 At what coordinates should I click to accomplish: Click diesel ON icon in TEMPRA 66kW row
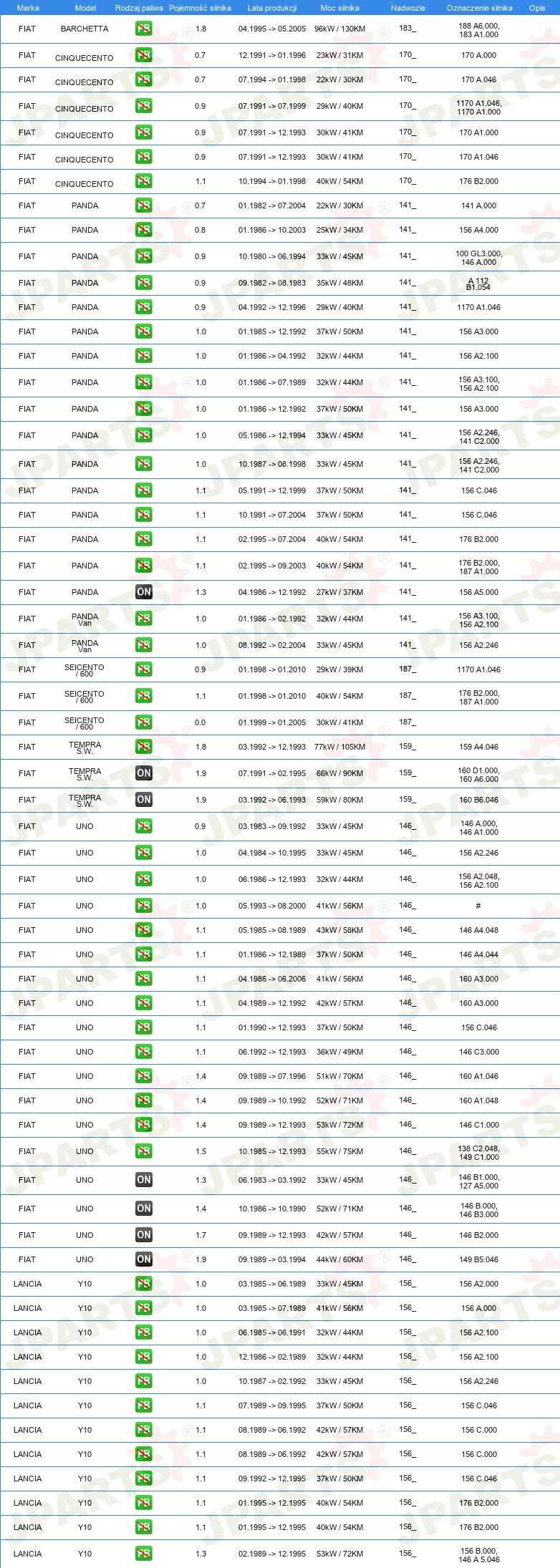(x=143, y=773)
